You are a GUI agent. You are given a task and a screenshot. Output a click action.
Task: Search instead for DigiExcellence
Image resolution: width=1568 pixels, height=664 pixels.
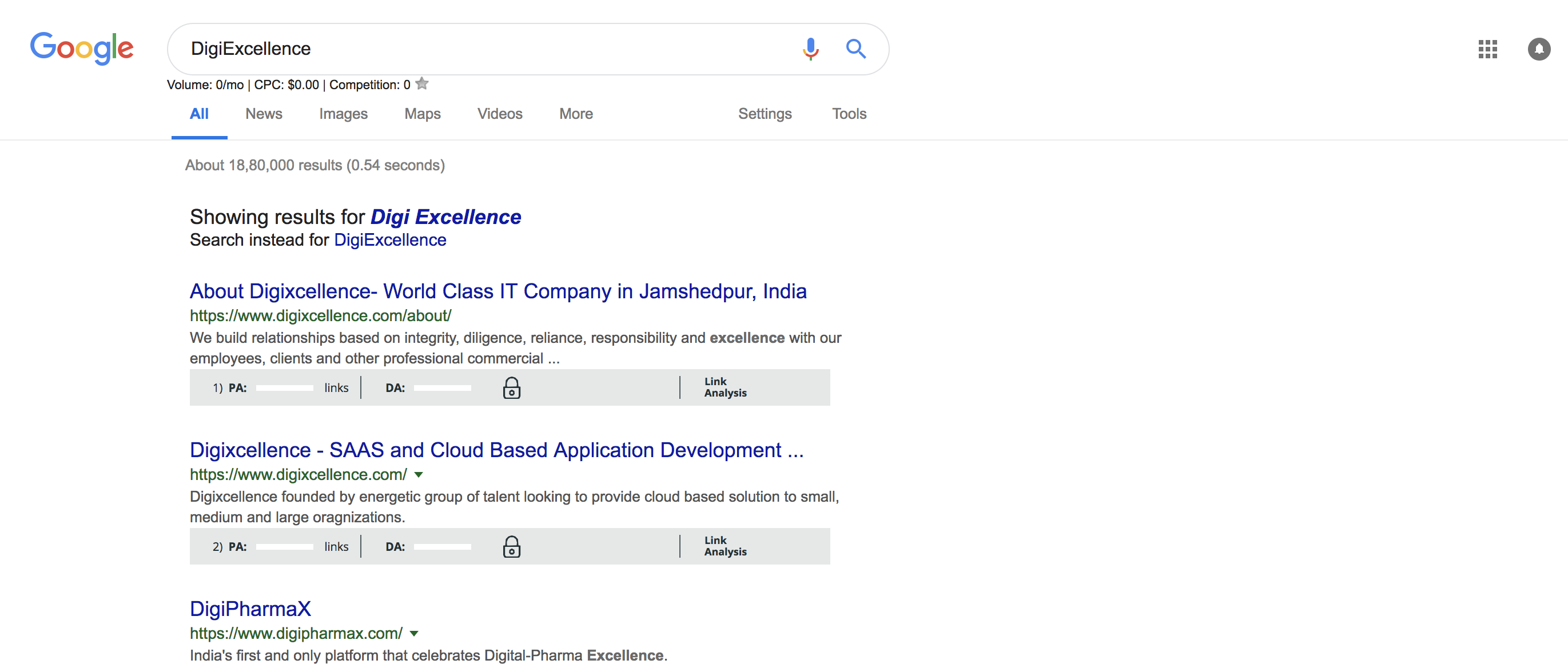(x=390, y=240)
